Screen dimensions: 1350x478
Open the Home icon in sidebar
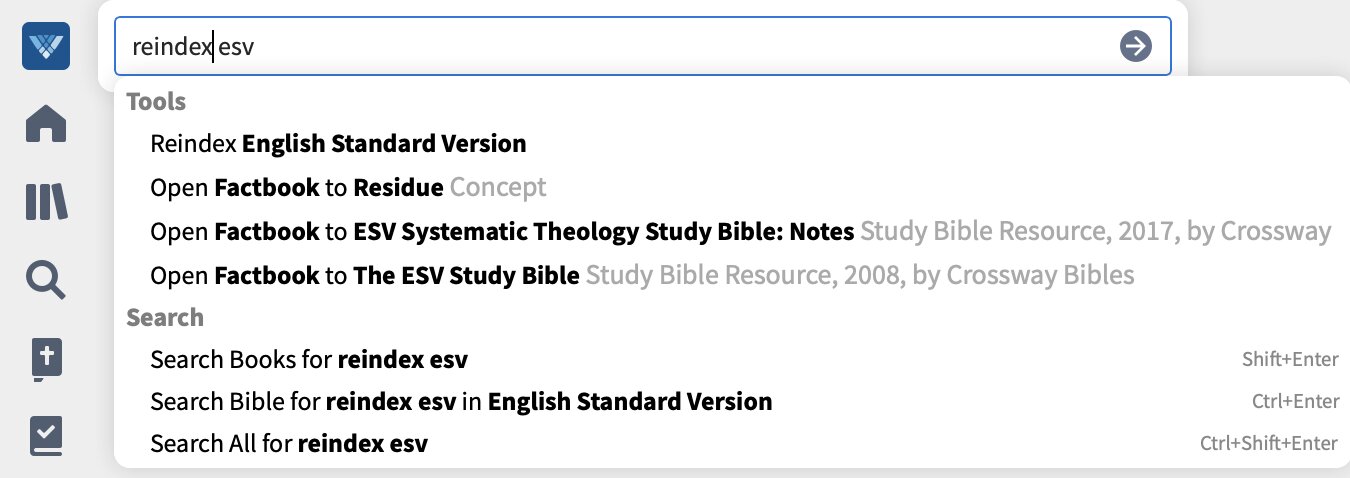tap(46, 123)
